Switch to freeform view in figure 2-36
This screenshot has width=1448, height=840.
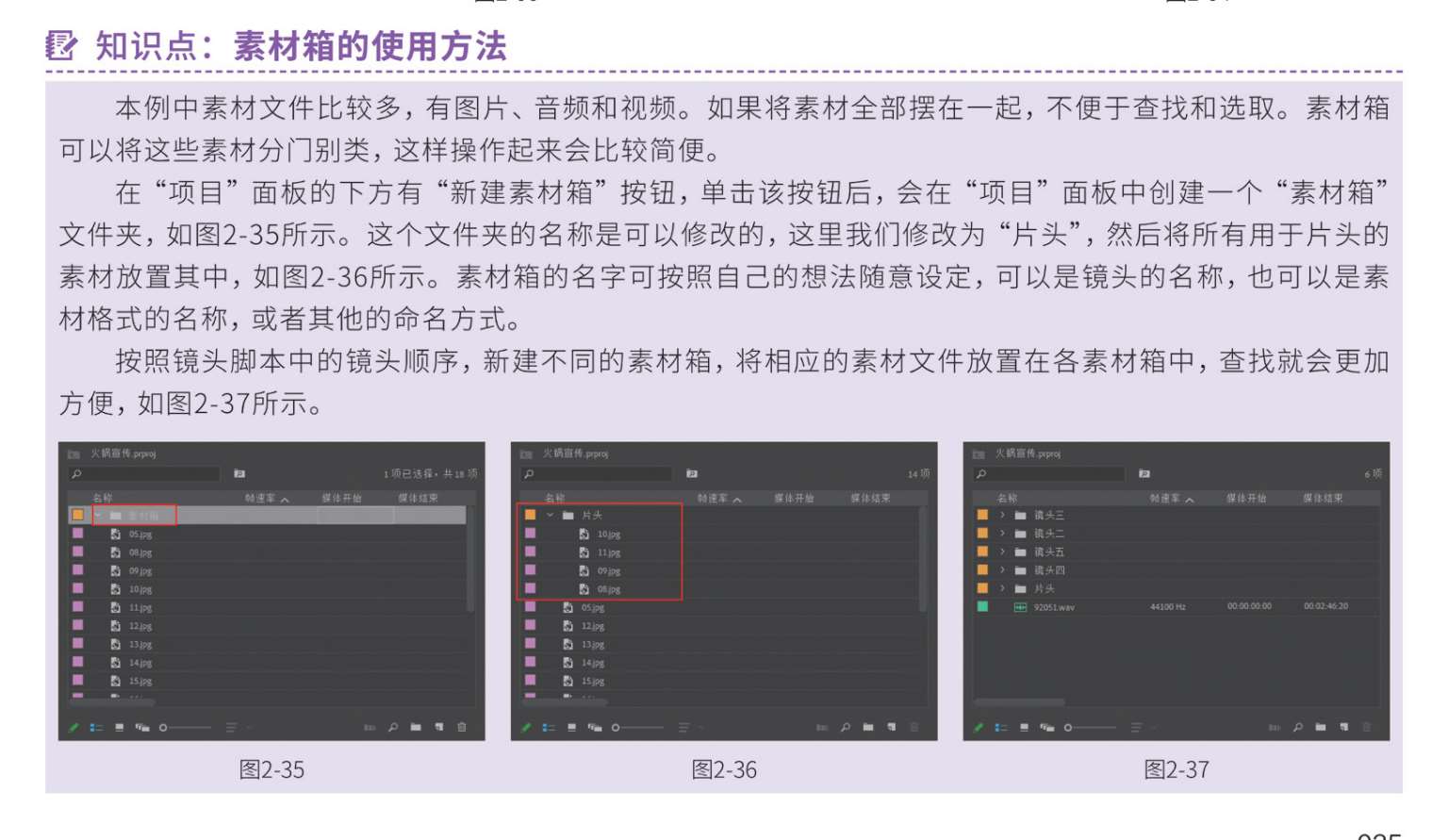[x=595, y=728]
